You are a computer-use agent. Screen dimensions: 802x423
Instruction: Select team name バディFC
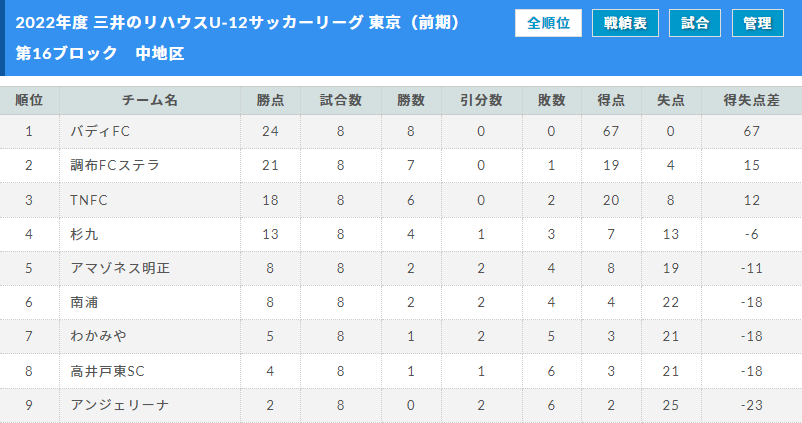click(100, 131)
